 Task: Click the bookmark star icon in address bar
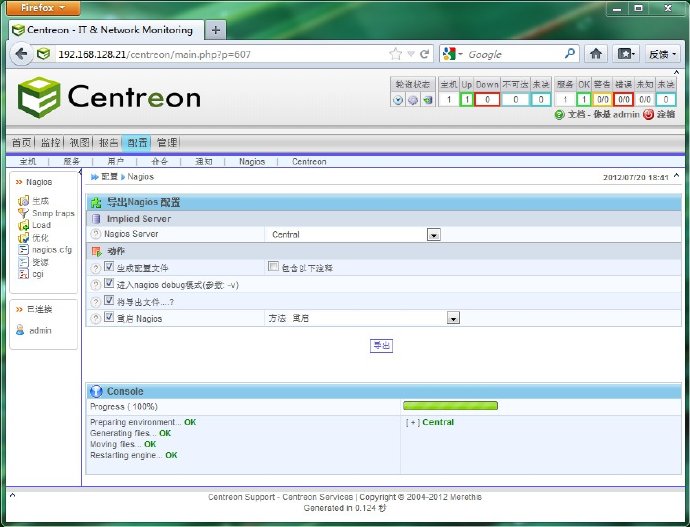click(x=396, y=54)
